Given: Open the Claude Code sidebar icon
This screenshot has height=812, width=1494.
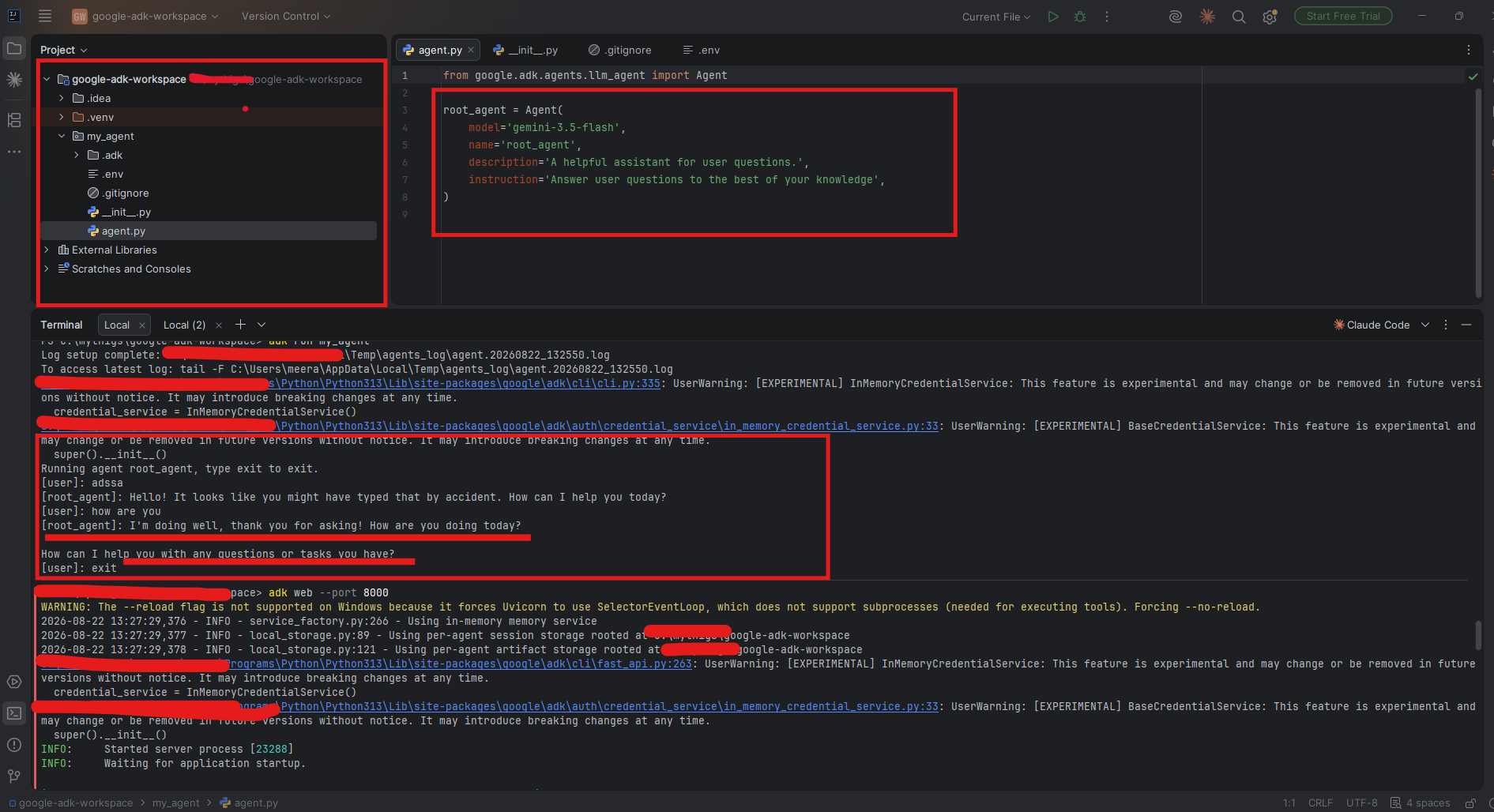Looking at the screenshot, I should point(14,79).
